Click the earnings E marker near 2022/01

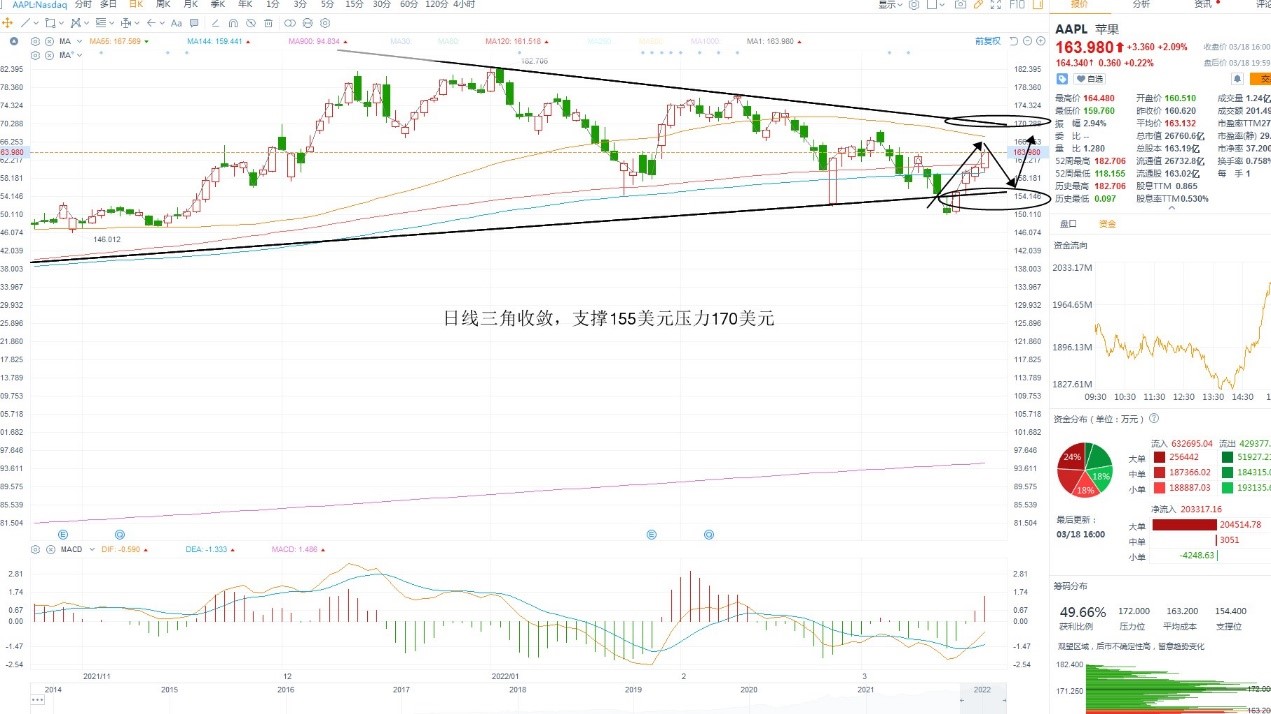click(651, 535)
